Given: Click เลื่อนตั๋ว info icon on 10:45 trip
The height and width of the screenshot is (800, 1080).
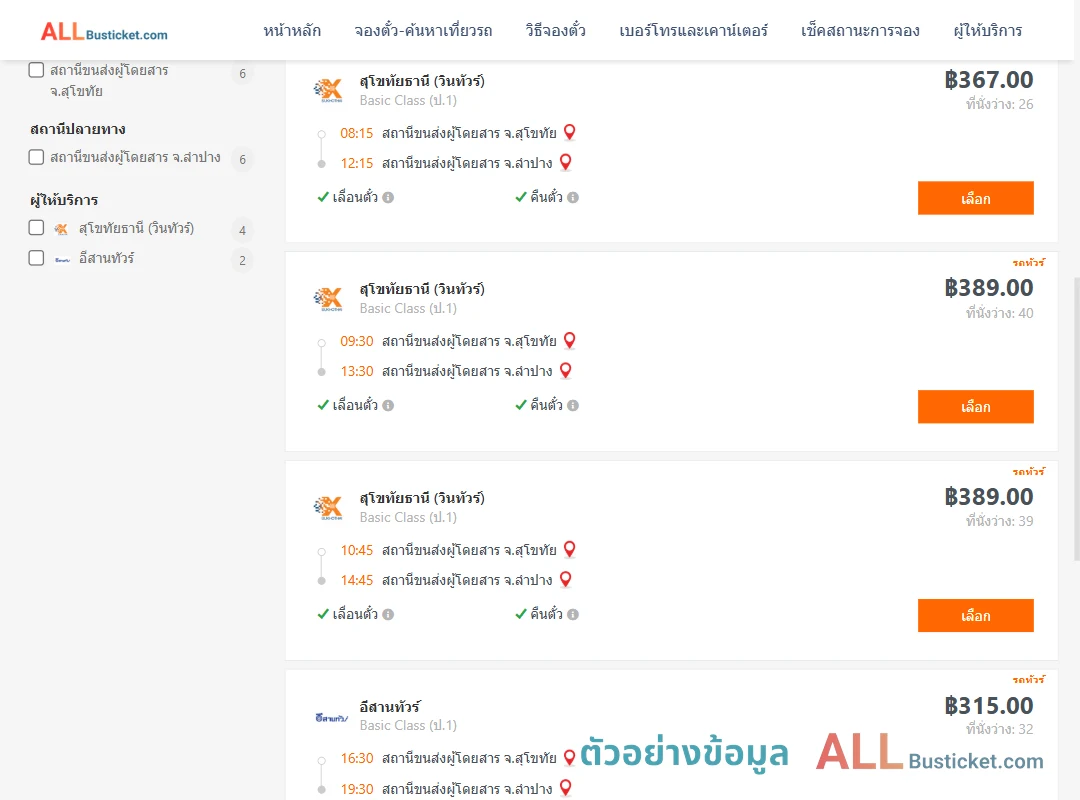Looking at the screenshot, I should tap(388, 615).
